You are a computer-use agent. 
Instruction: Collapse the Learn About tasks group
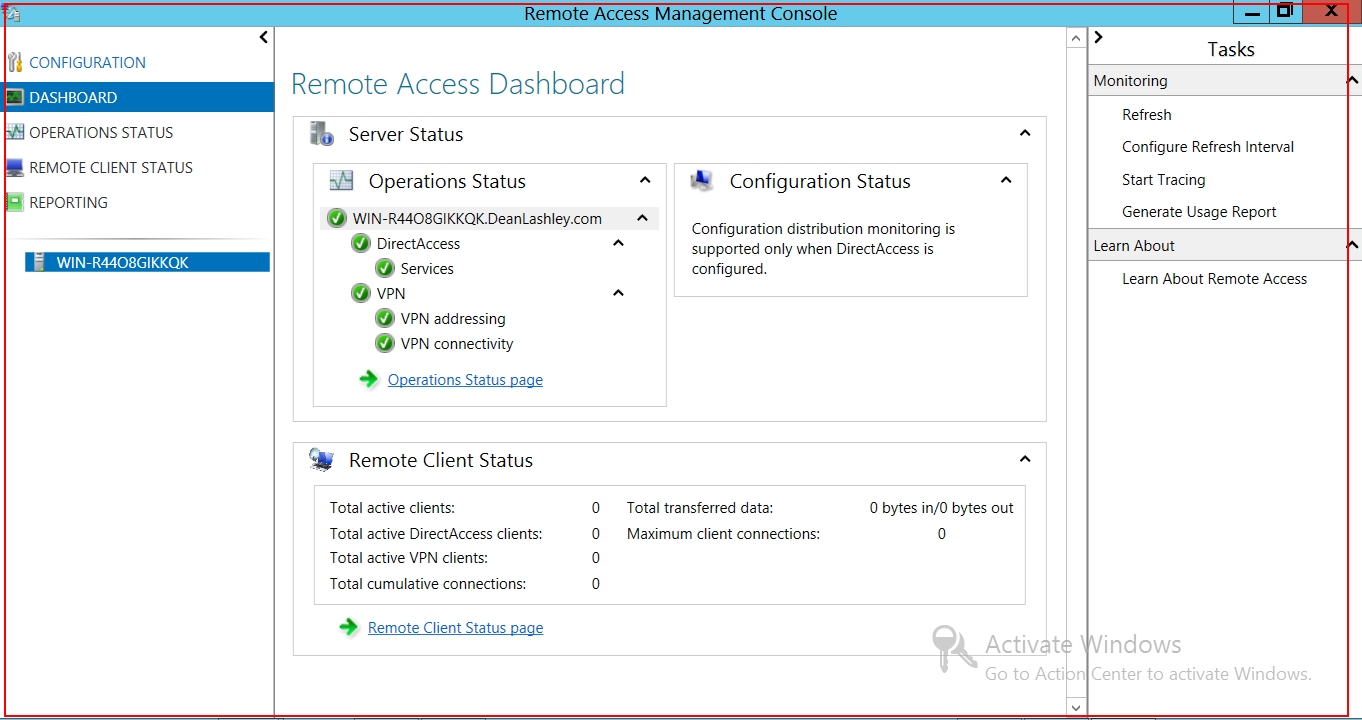click(x=1353, y=245)
